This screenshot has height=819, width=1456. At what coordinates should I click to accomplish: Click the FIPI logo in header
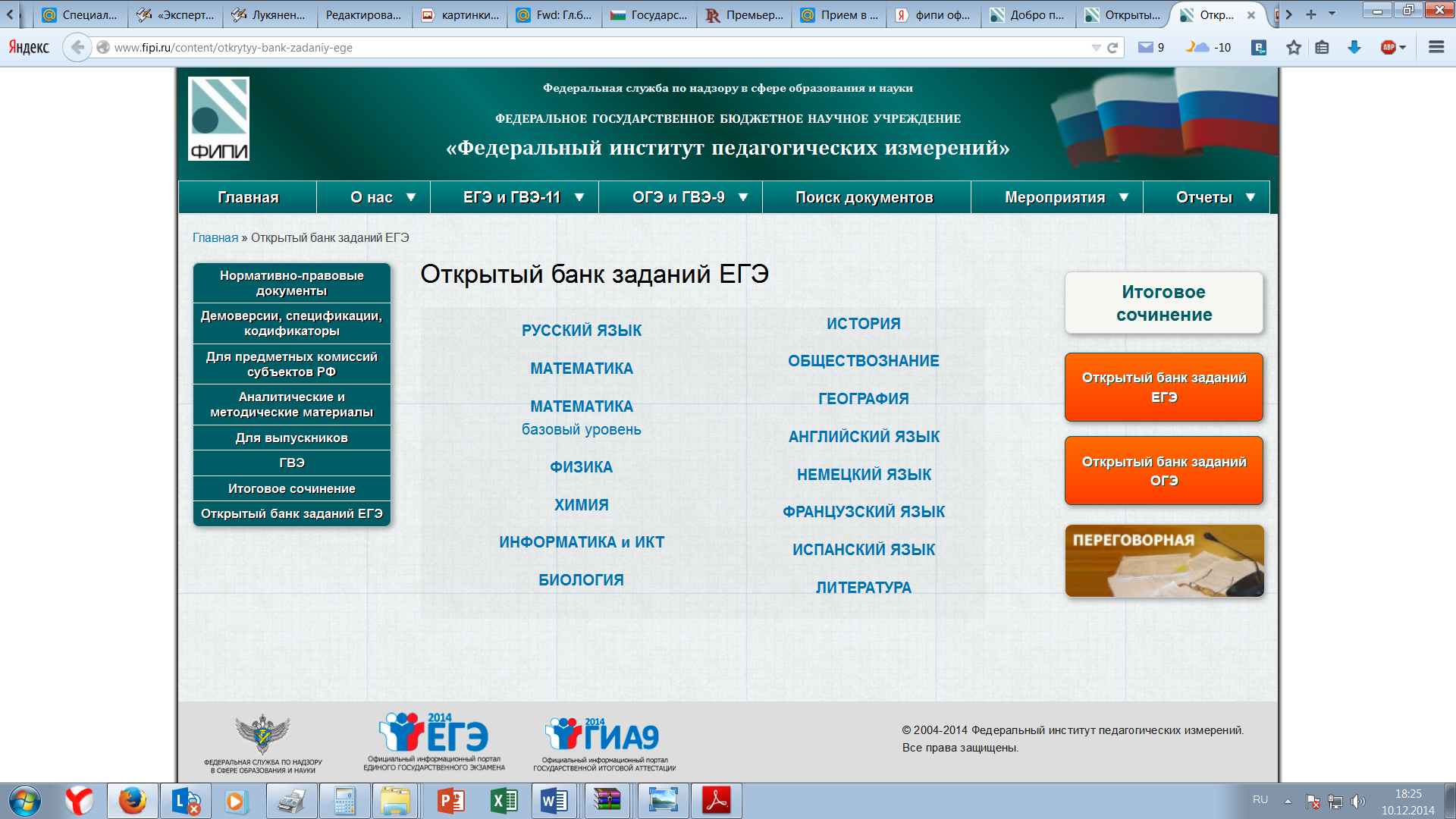point(218,118)
